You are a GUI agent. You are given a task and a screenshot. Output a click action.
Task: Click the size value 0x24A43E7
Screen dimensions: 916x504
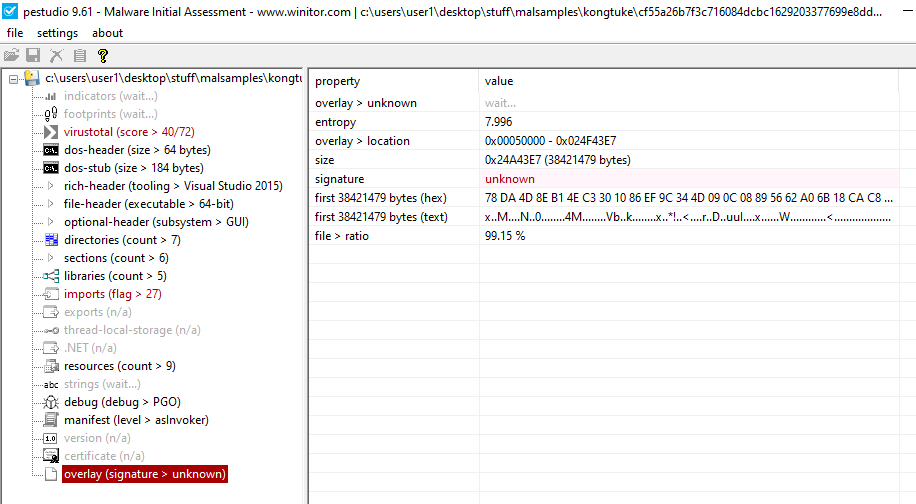[557, 160]
